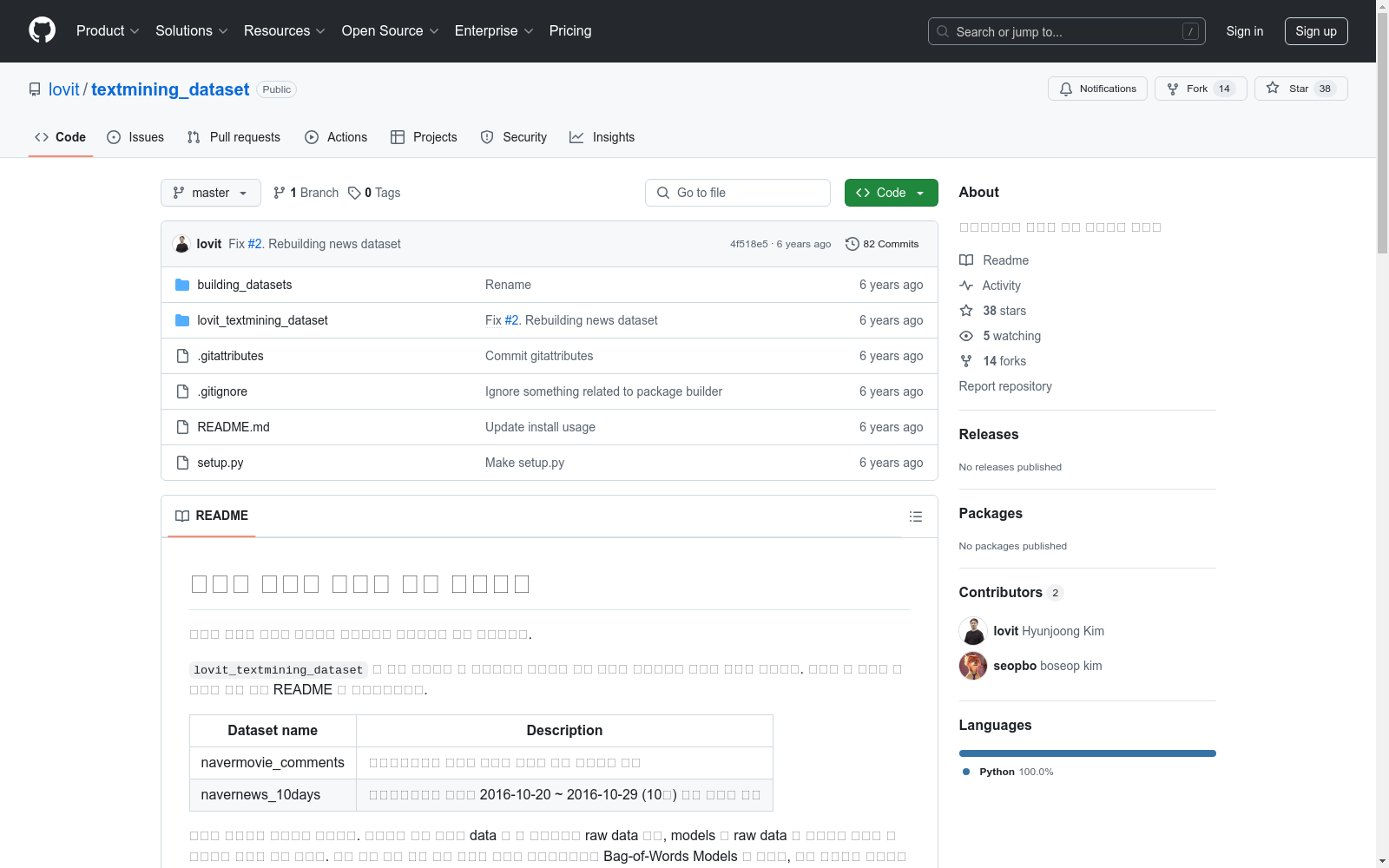Click the Python language bar

pyautogui.click(x=1087, y=753)
